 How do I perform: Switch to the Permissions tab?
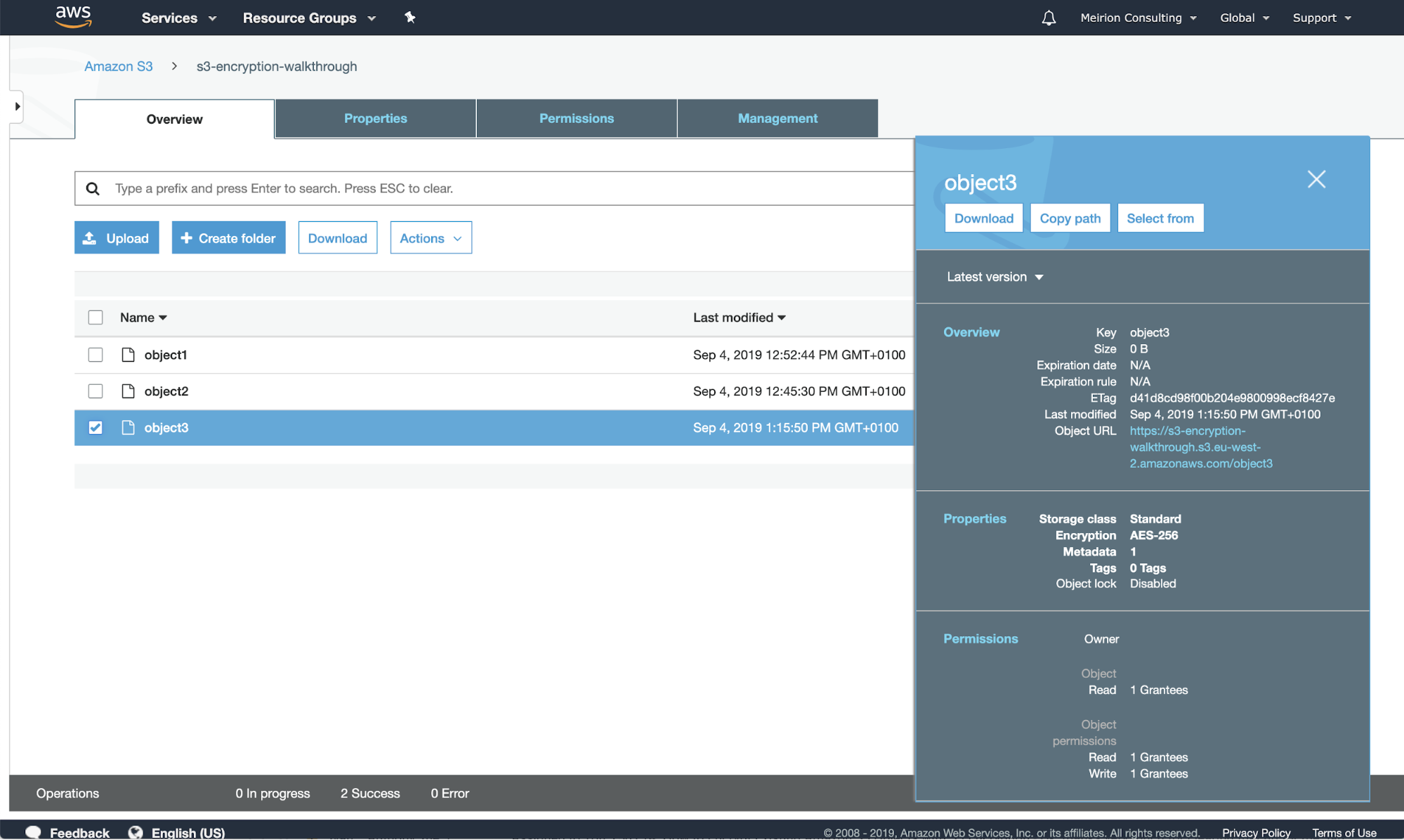click(x=576, y=118)
